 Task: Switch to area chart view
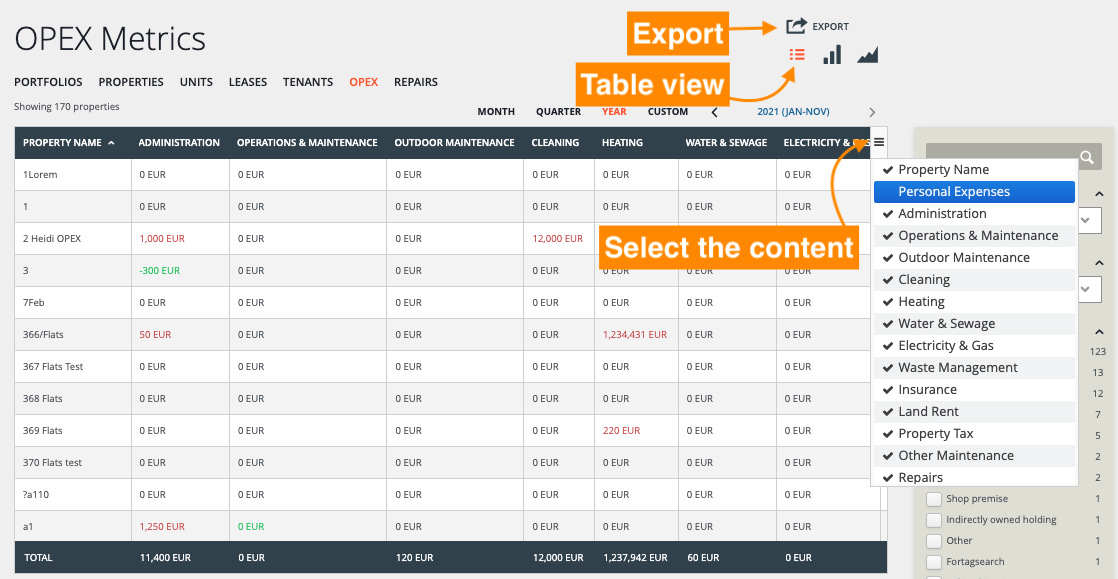click(x=866, y=55)
